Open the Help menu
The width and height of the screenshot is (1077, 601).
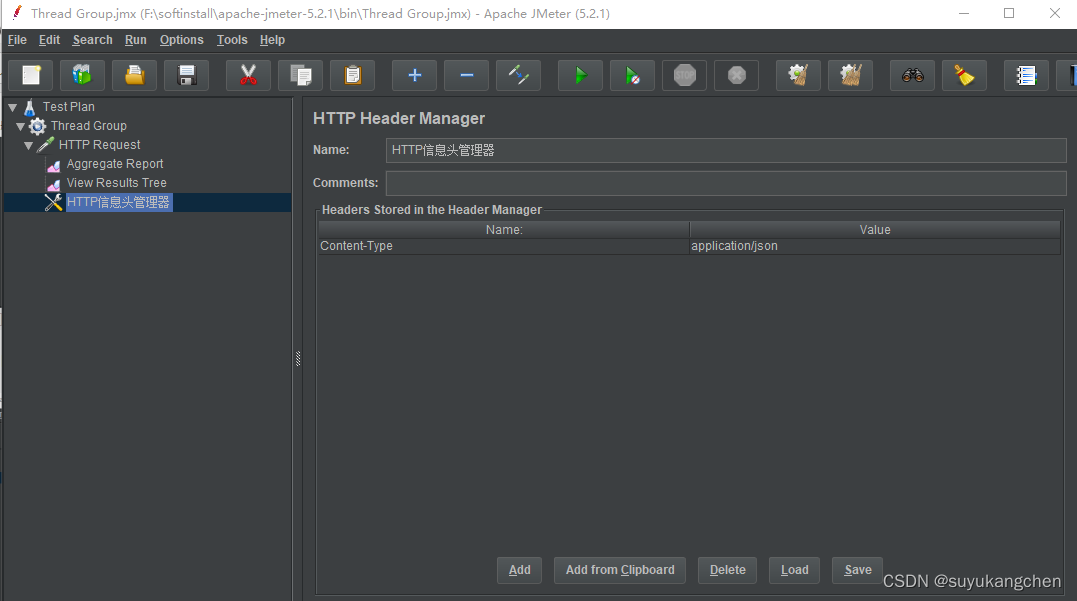tap(272, 40)
